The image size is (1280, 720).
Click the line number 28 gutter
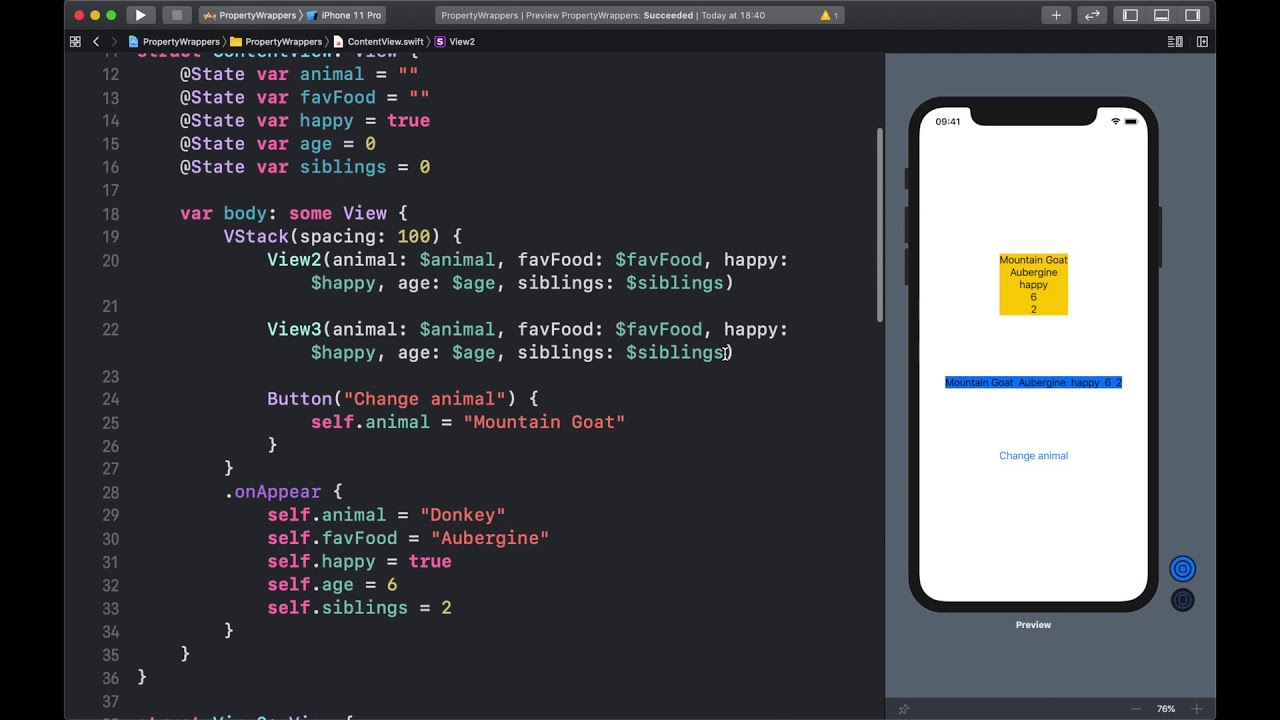point(110,492)
